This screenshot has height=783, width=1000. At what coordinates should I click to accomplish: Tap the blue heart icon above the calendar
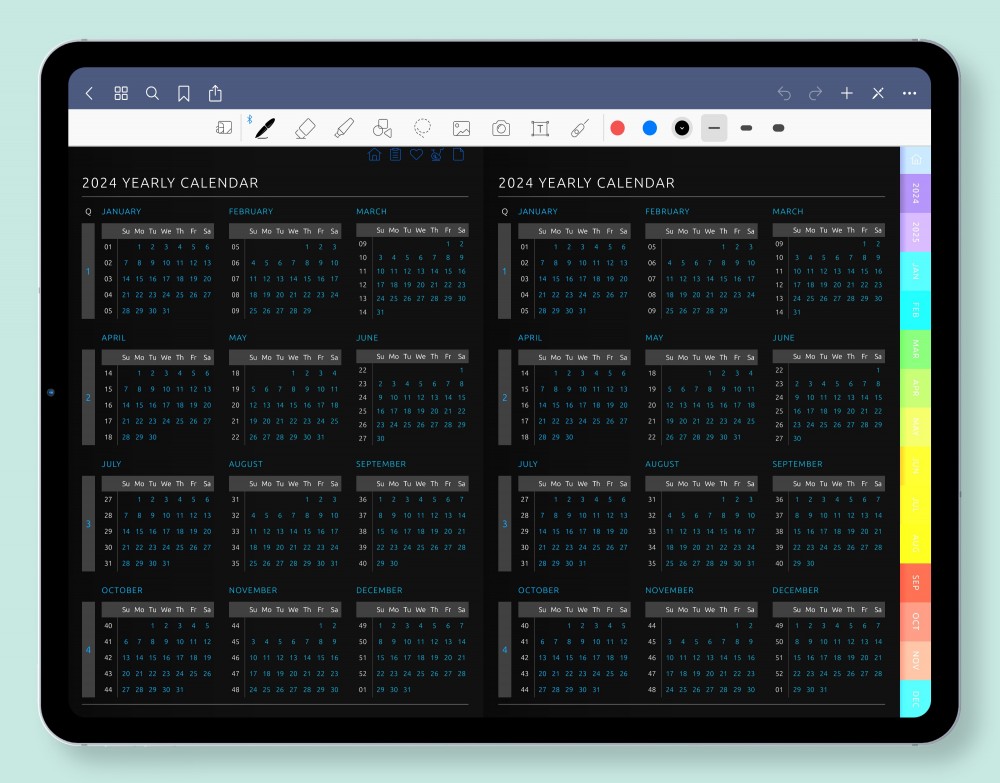pyautogui.click(x=416, y=155)
